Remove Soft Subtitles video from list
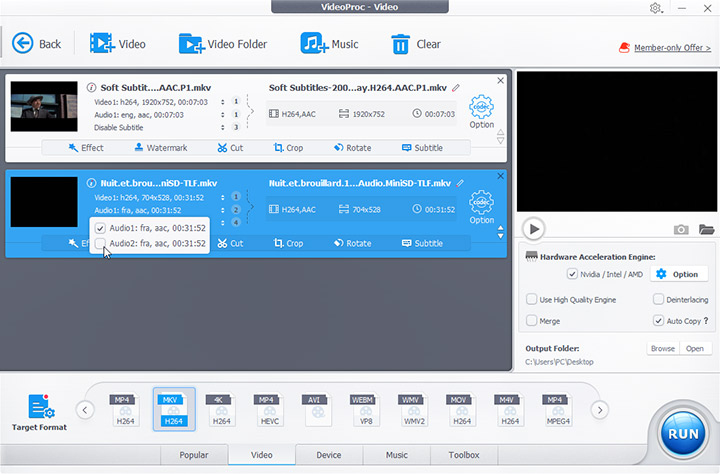The height and width of the screenshot is (474, 720). click(501, 80)
